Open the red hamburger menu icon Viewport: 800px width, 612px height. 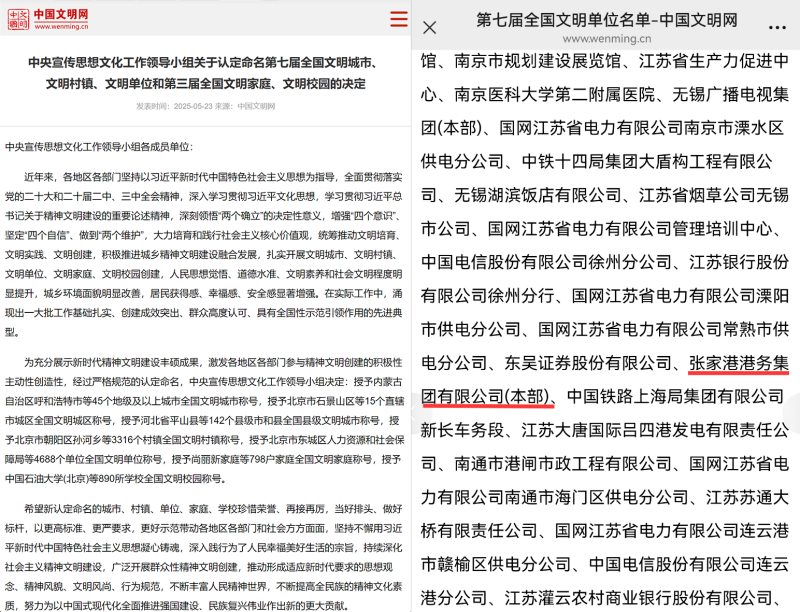(399, 18)
